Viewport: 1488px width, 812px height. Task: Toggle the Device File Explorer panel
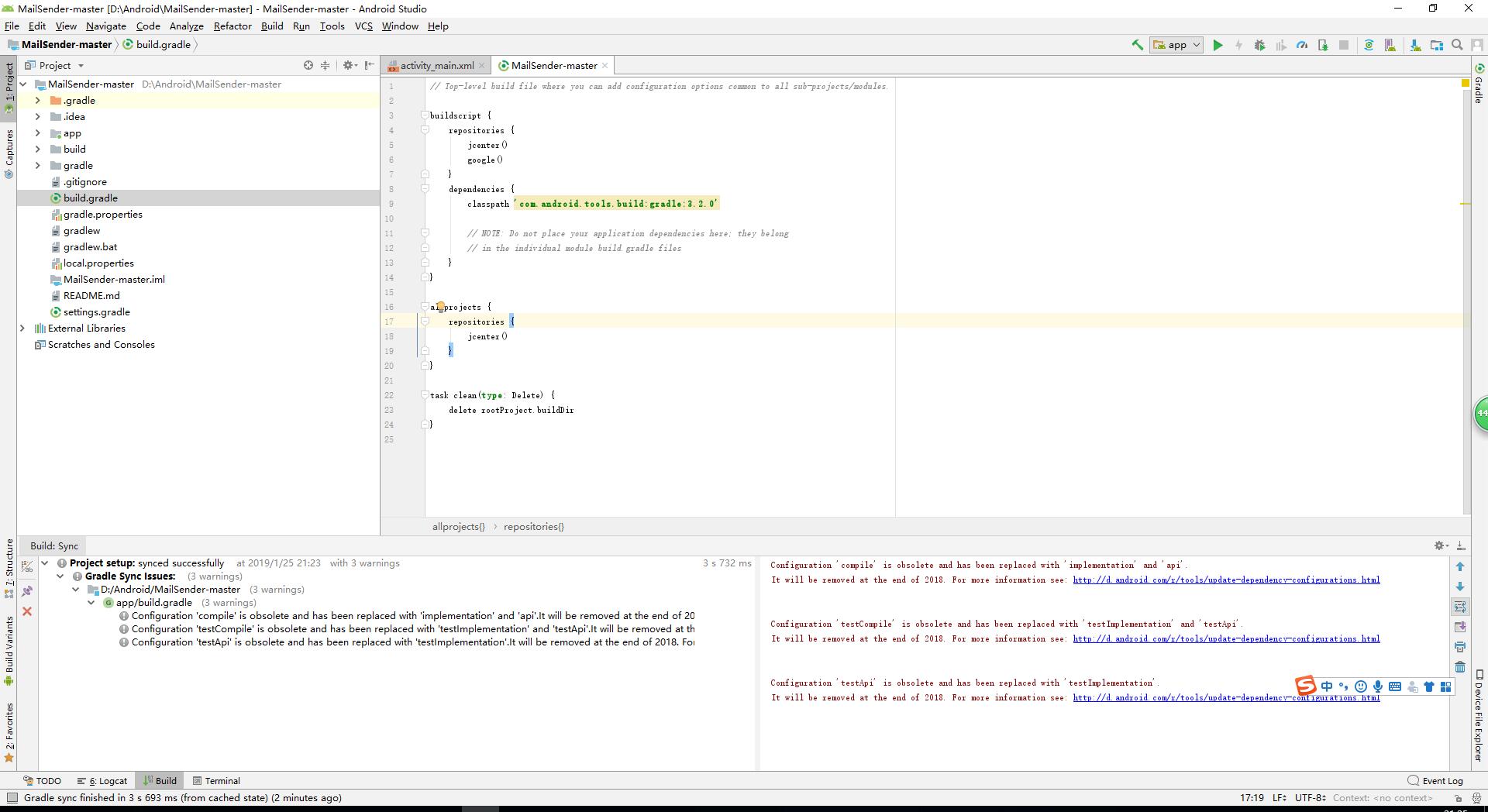1479,717
